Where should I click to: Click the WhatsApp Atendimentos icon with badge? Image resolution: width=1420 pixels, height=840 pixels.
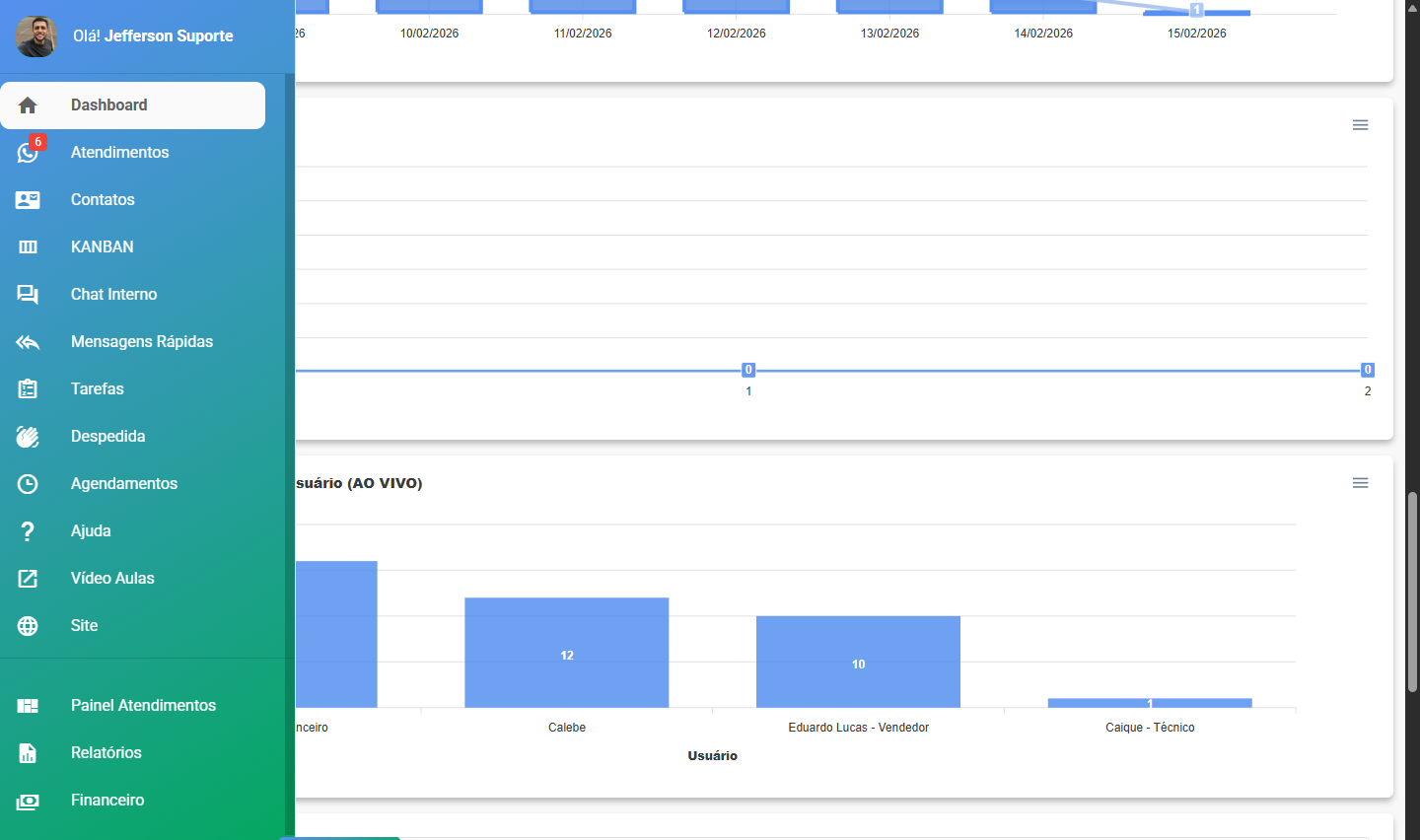[x=28, y=153]
